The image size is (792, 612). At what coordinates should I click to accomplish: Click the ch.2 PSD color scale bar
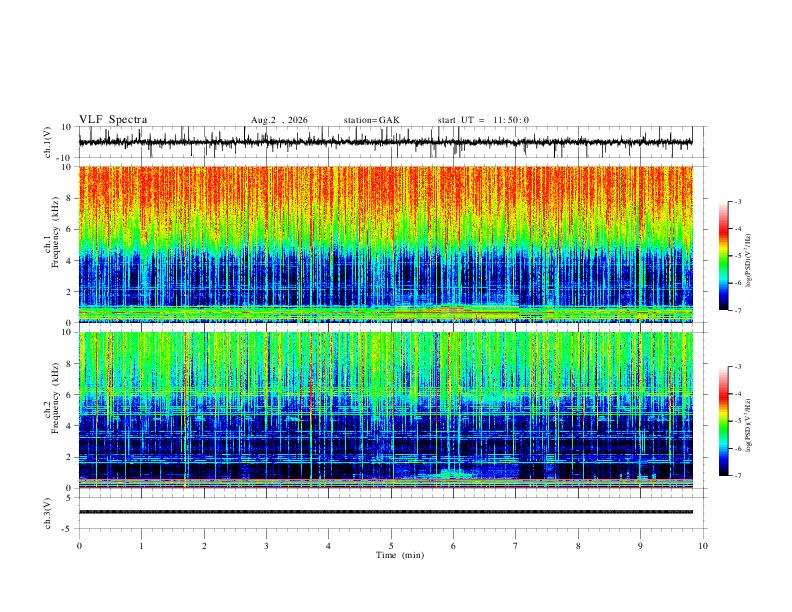(x=724, y=421)
